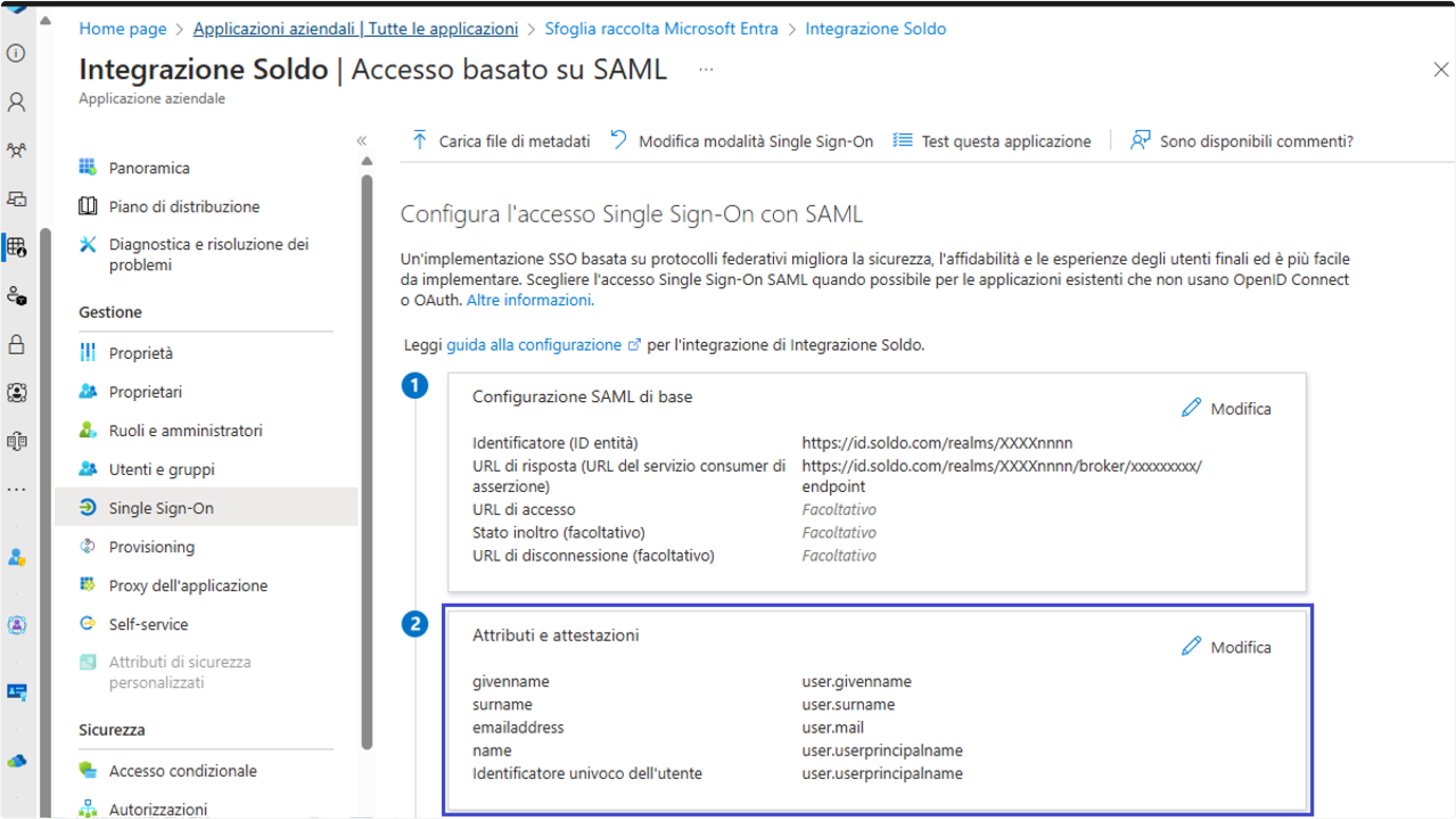
Task: Click Sono disponibili commenti?
Action: point(1242,141)
